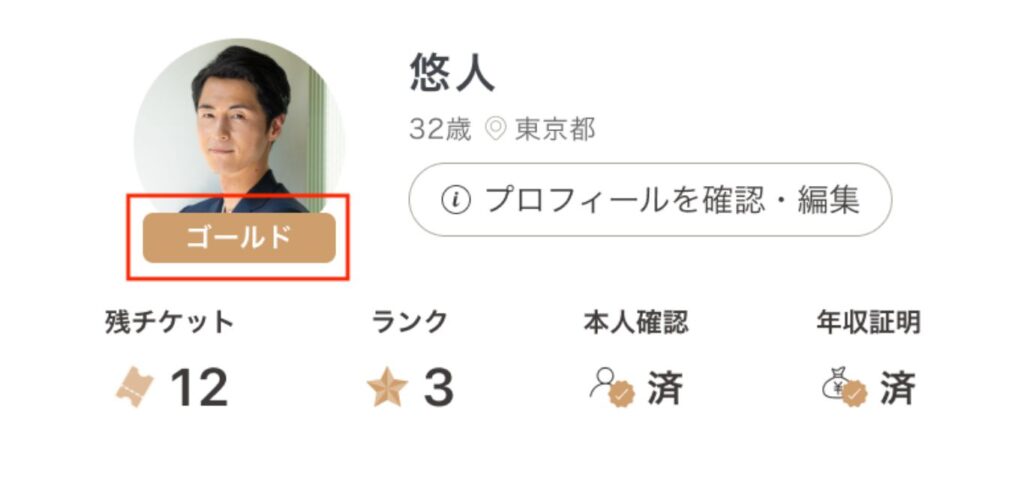Click the ゴールド membership badge
The image size is (1024, 490).
pyautogui.click(x=239, y=238)
